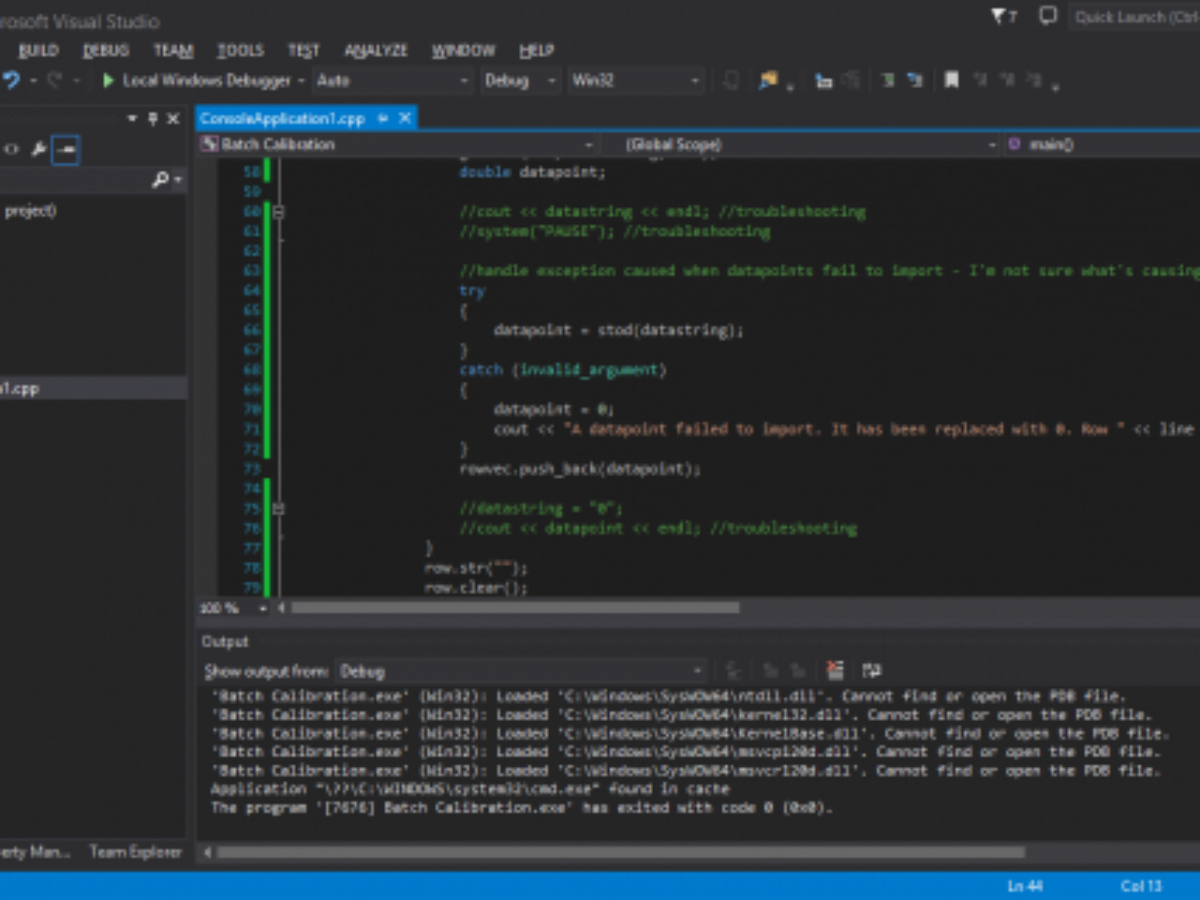The height and width of the screenshot is (900, 1200).
Task: Click the editor scroll-left arrow beside zoom
Action: coord(280,608)
